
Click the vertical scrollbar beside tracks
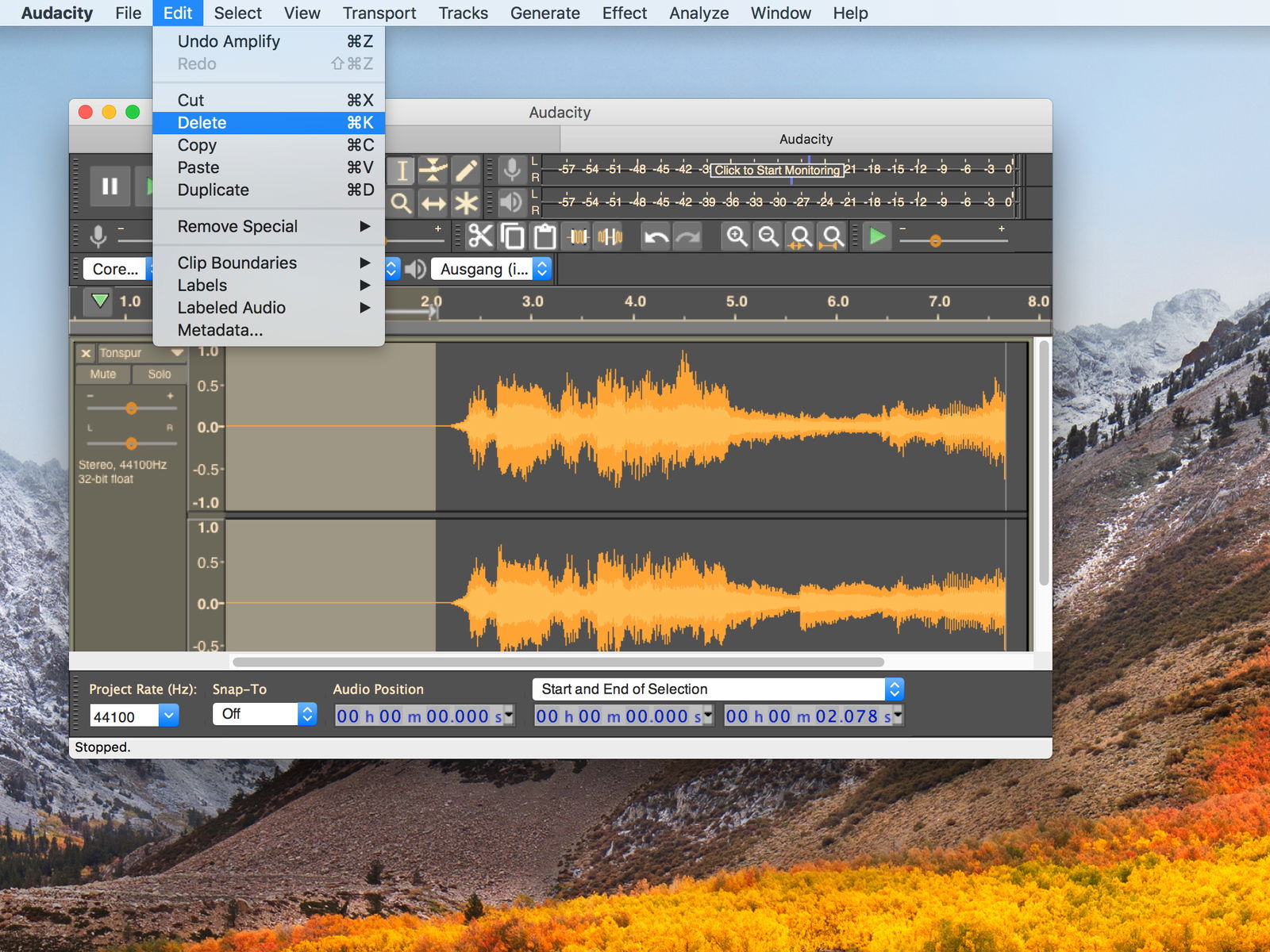click(x=1044, y=464)
